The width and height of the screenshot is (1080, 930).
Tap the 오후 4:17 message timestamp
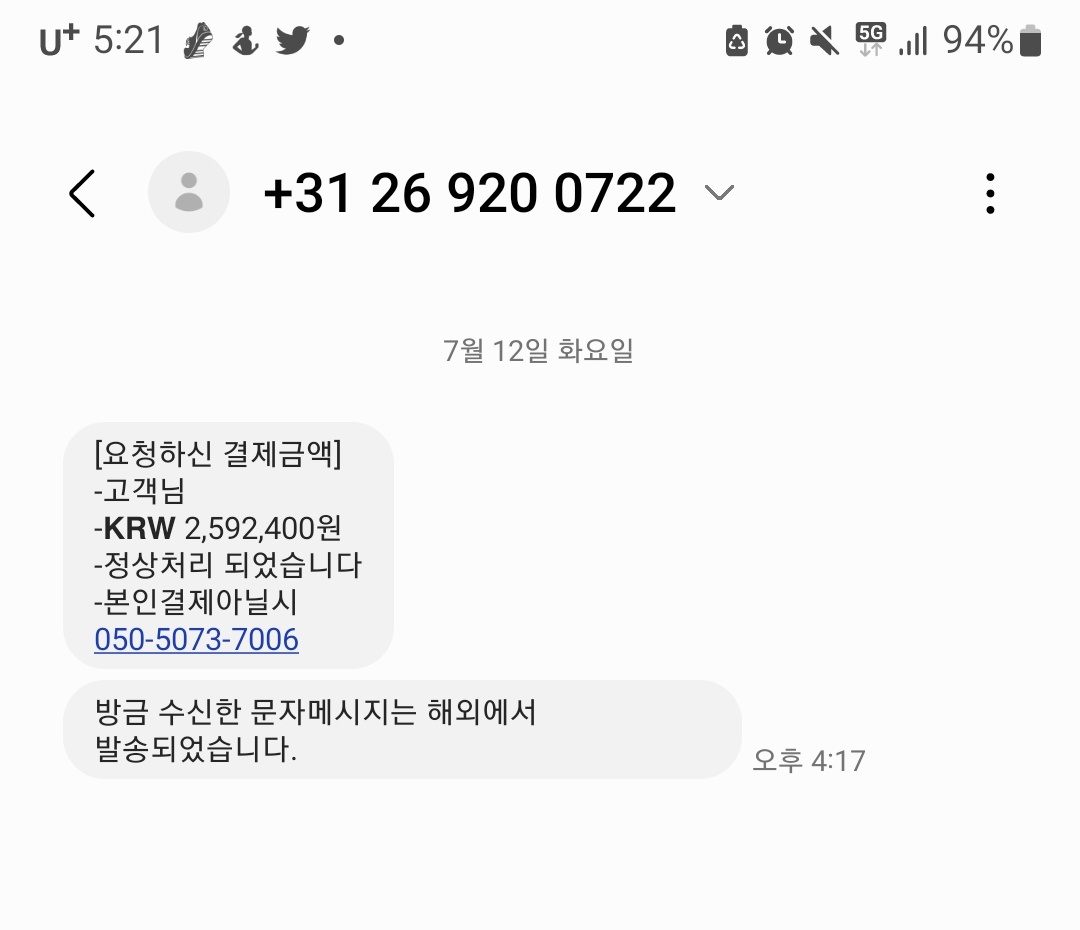pyautogui.click(x=809, y=761)
